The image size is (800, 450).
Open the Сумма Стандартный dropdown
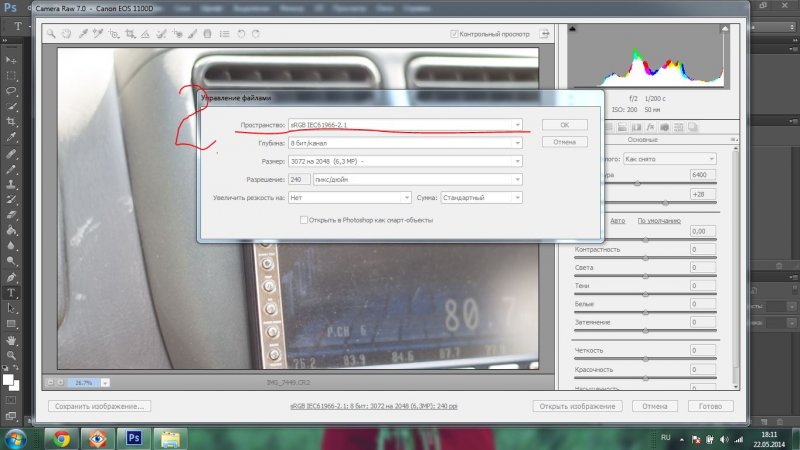point(481,197)
